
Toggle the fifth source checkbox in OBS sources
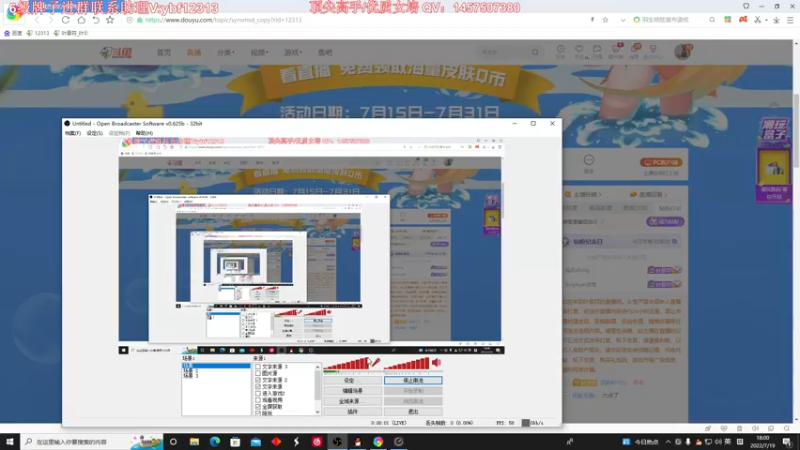point(258,393)
